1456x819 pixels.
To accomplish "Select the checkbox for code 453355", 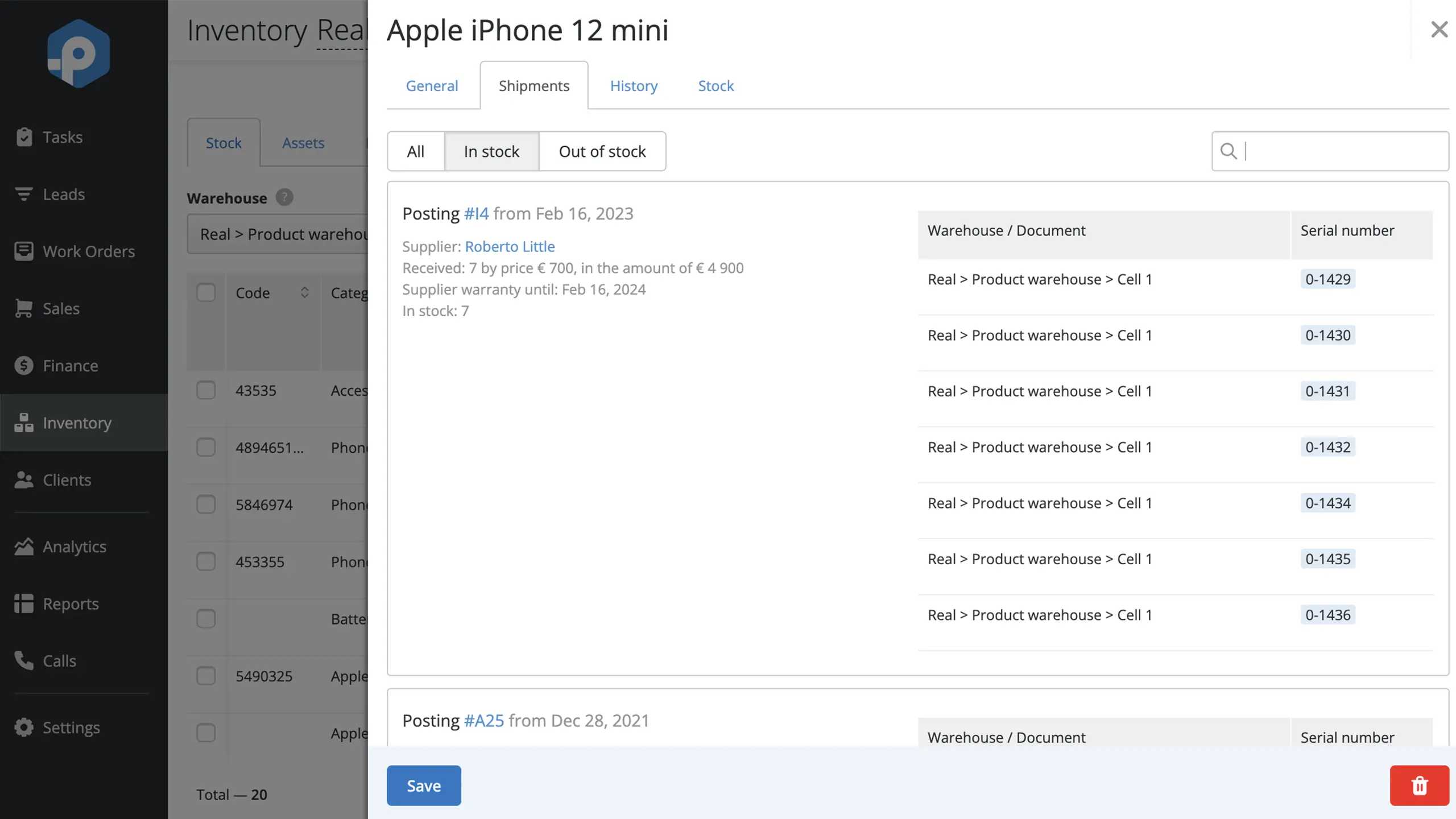I will (206, 561).
